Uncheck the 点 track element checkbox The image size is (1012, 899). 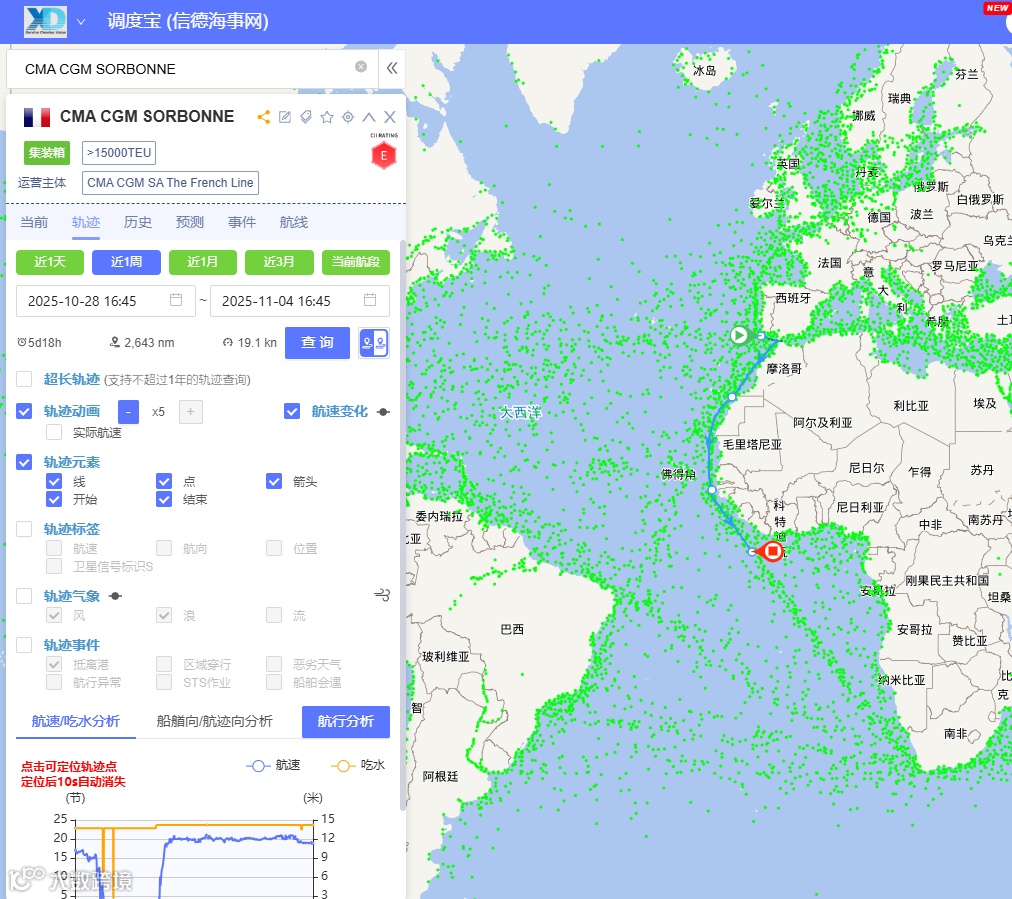click(x=164, y=481)
